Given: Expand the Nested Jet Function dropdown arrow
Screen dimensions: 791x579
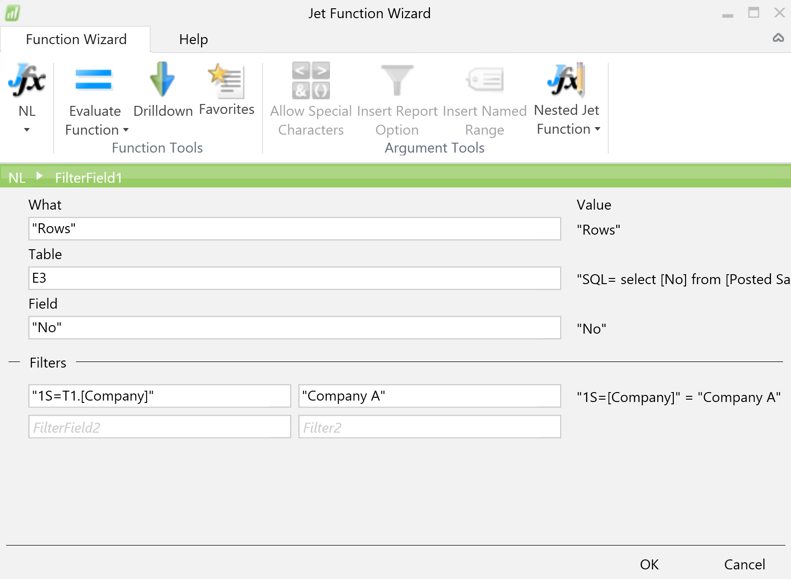Looking at the screenshot, I should pyautogui.click(x=597, y=129).
